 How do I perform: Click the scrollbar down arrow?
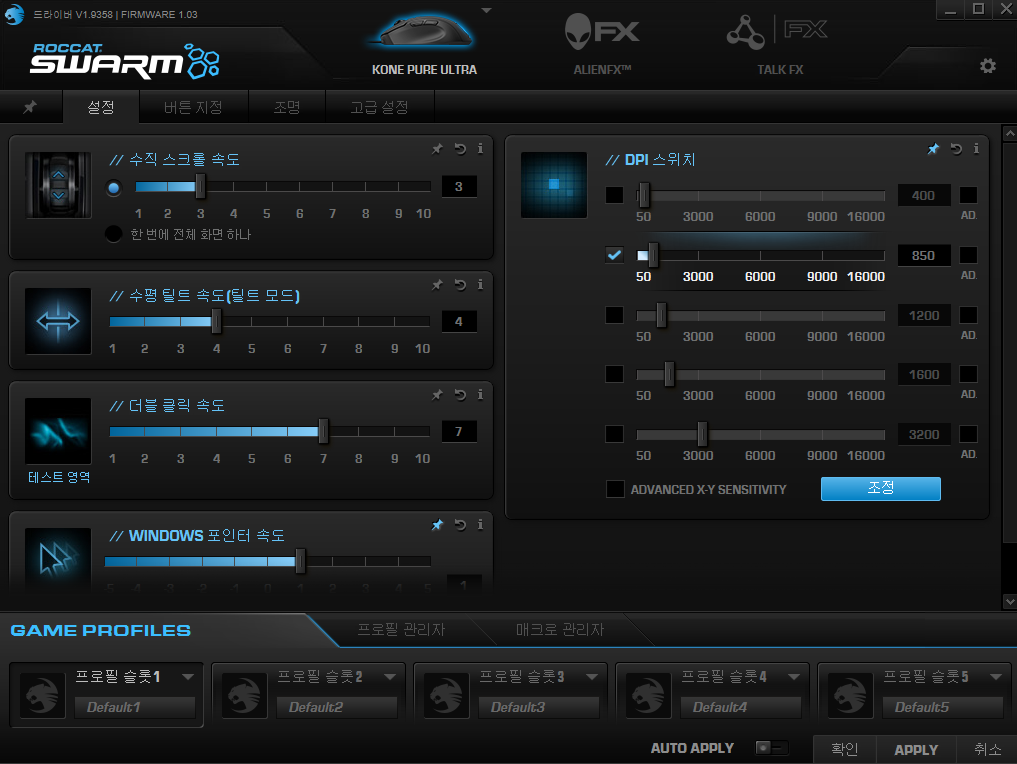coord(1009,601)
